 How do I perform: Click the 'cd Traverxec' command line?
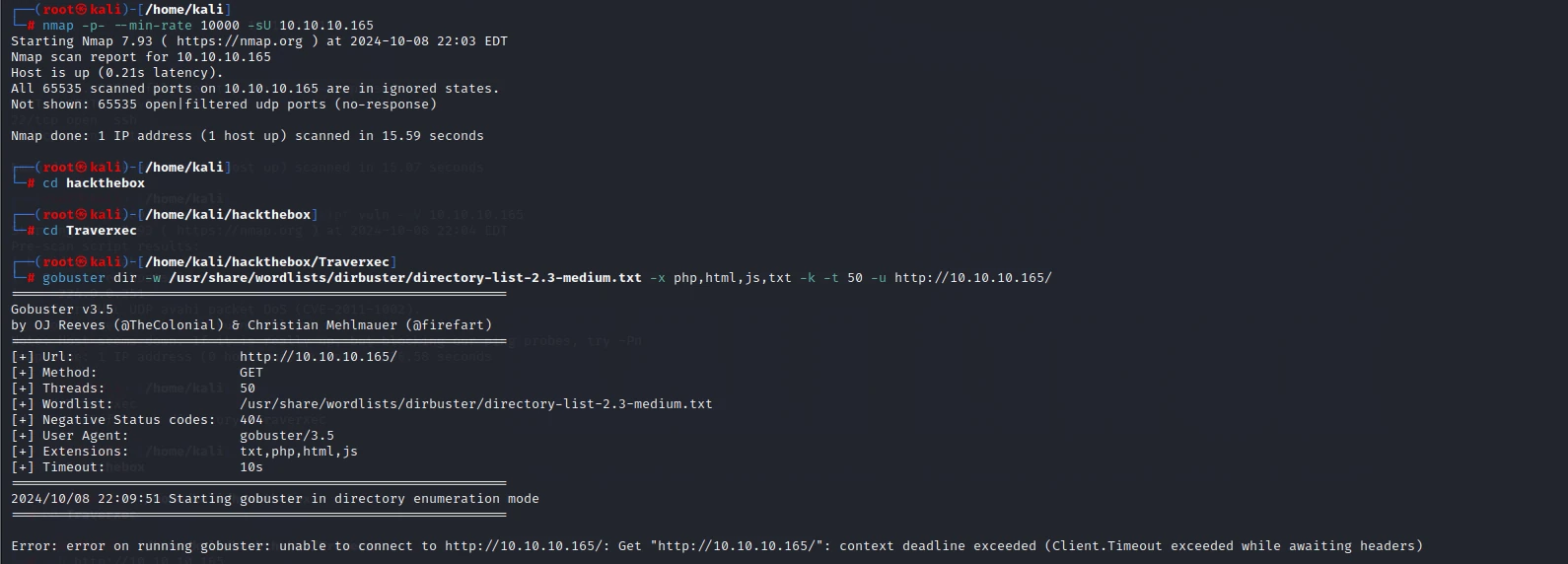pyautogui.click(x=90, y=231)
